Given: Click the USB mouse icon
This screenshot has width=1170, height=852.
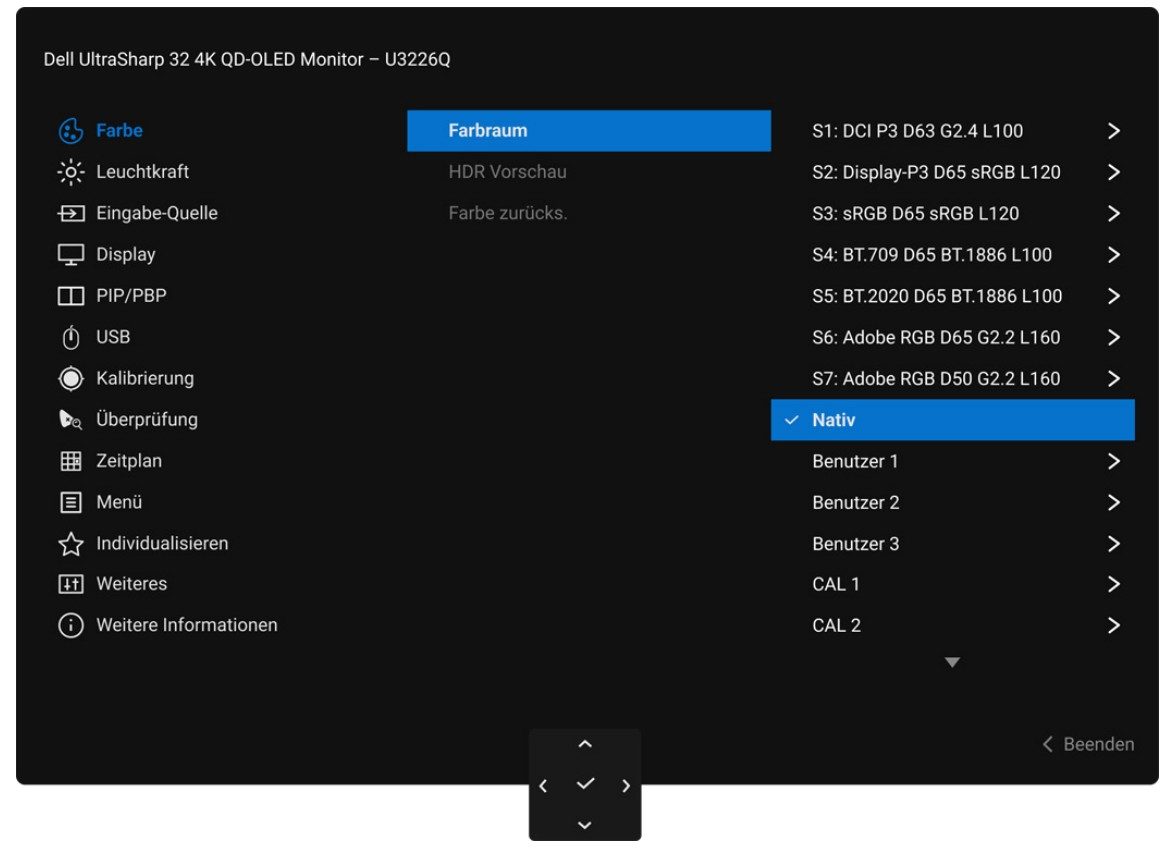Looking at the screenshot, I should [71, 337].
